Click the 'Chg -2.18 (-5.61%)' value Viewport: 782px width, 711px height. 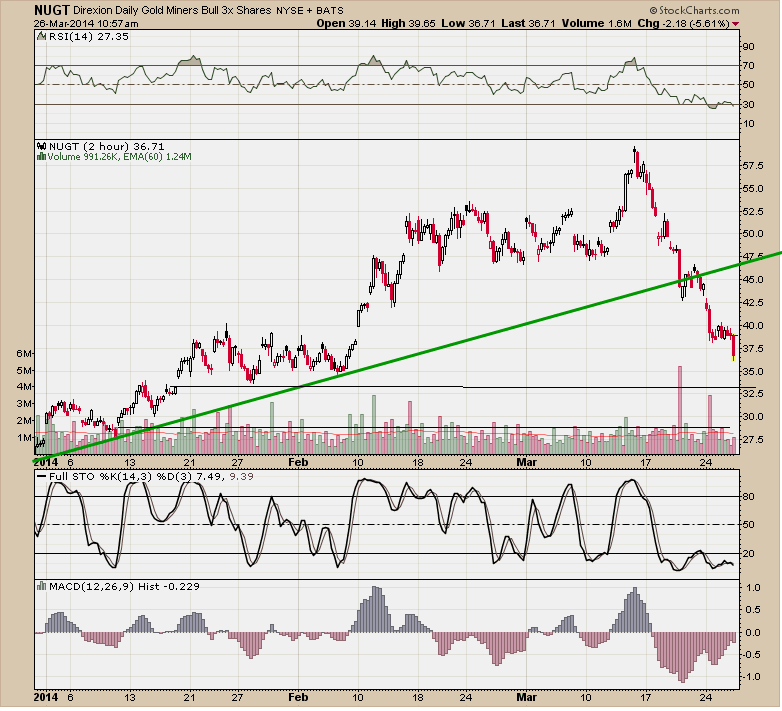(x=684, y=23)
